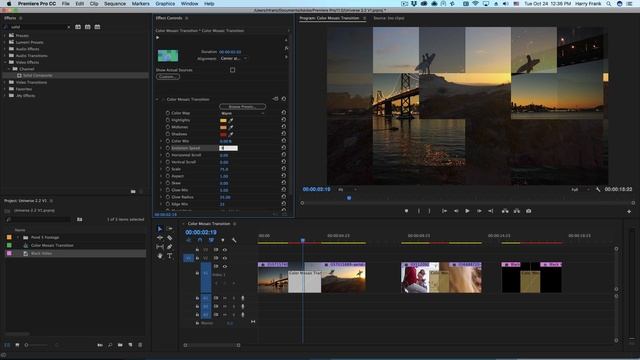Expand the Audio Transitions folder

pos(5,56)
